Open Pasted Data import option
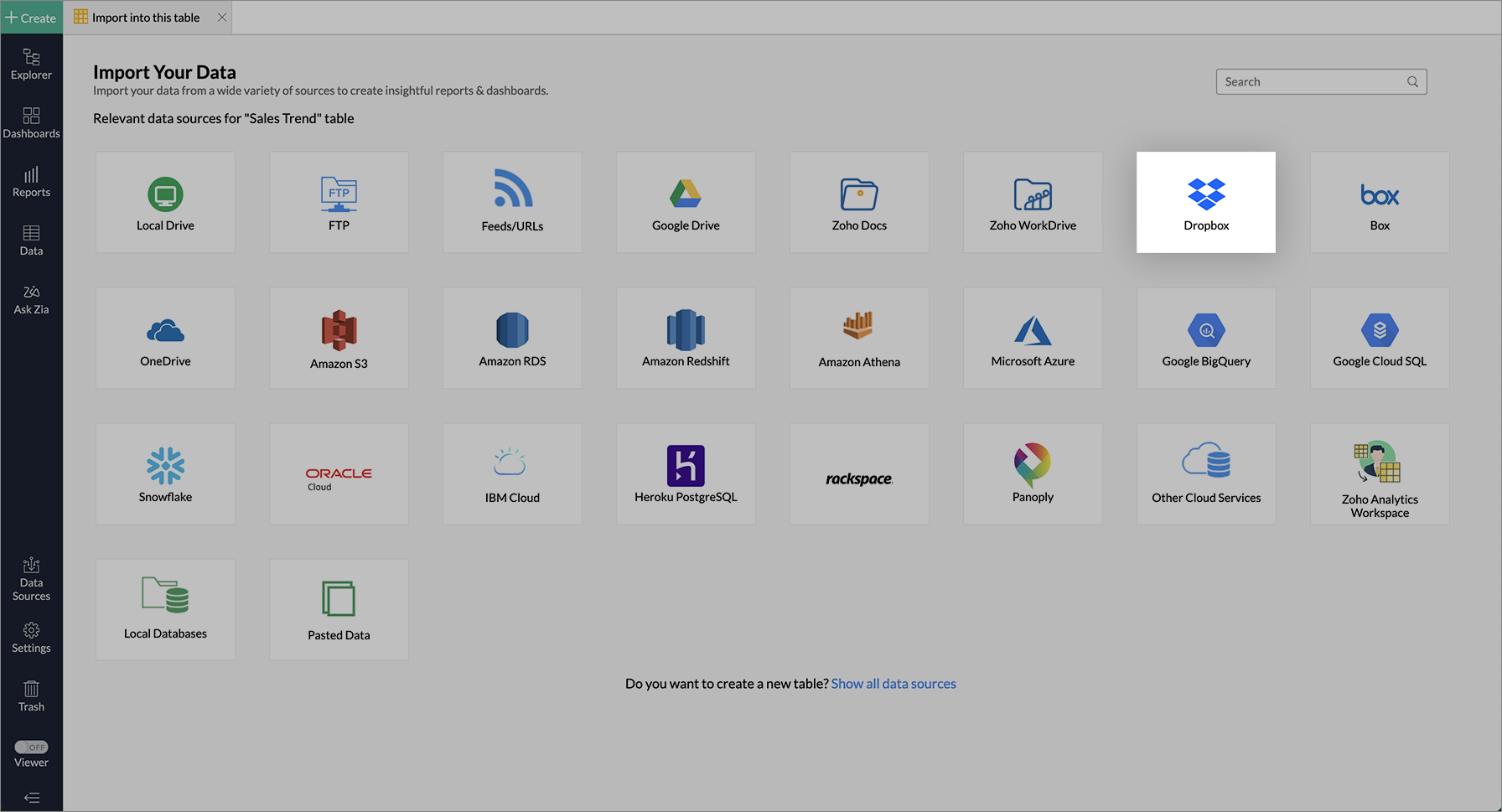The height and width of the screenshot is (812, 1502). pyautogui.click(x=339, y=609)
